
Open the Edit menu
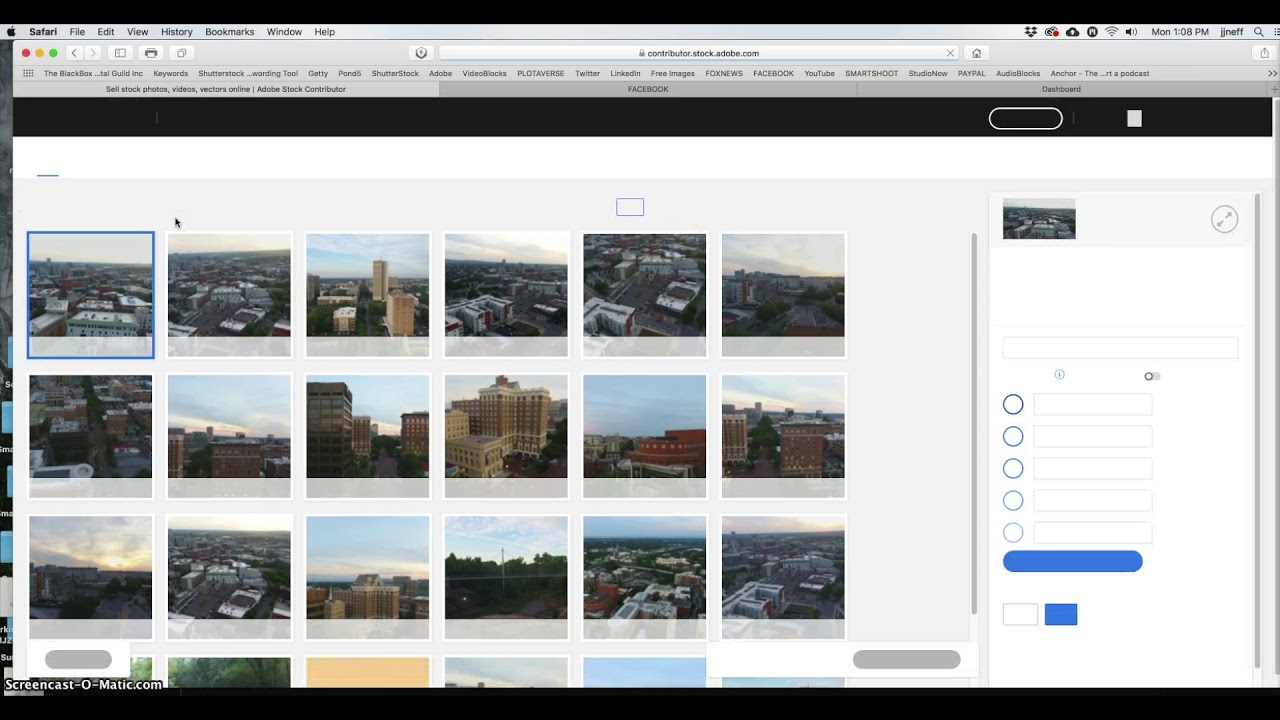106,32
